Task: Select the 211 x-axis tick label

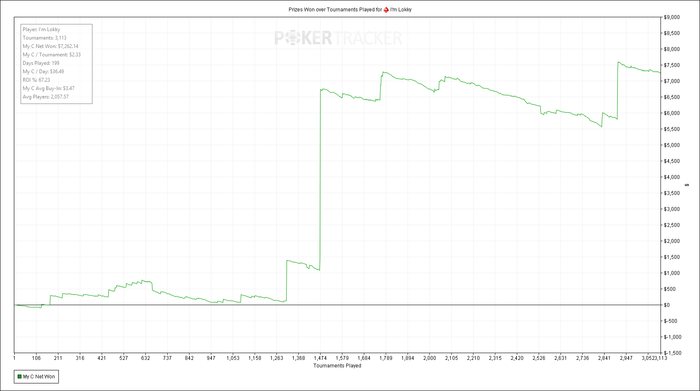Action: [x=58, y=358]
